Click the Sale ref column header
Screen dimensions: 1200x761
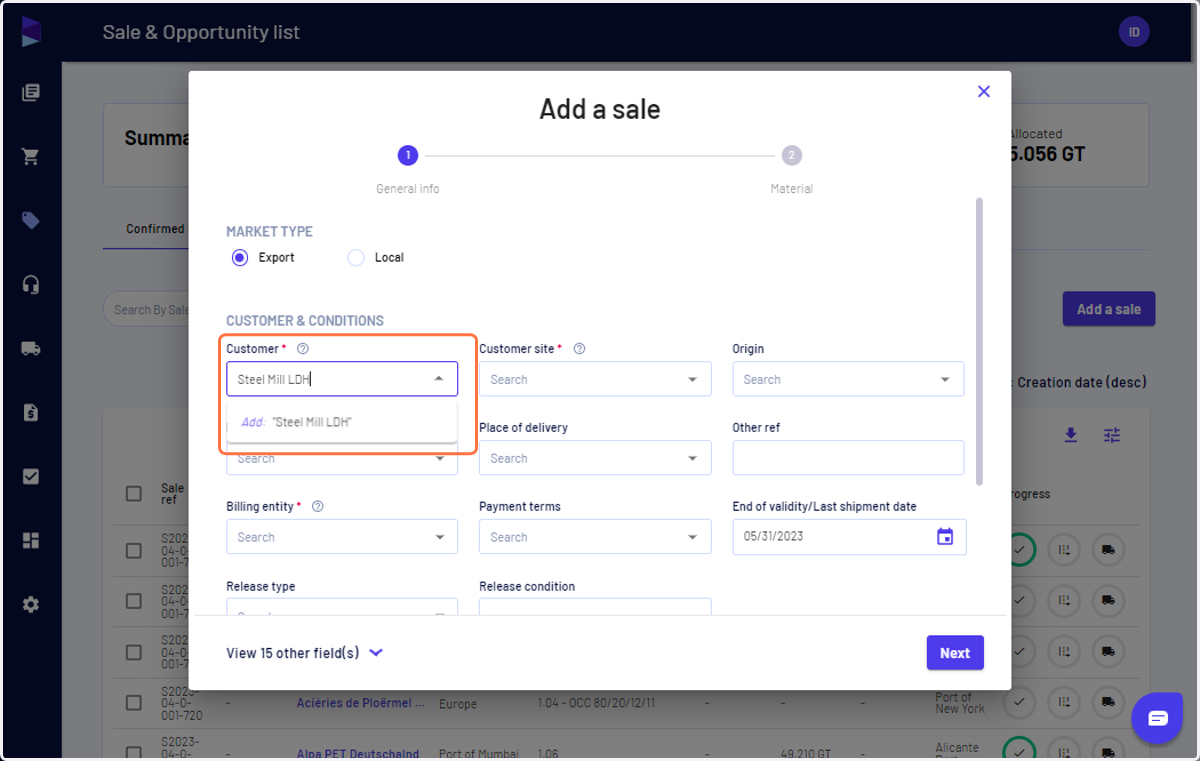click(172, 494)
